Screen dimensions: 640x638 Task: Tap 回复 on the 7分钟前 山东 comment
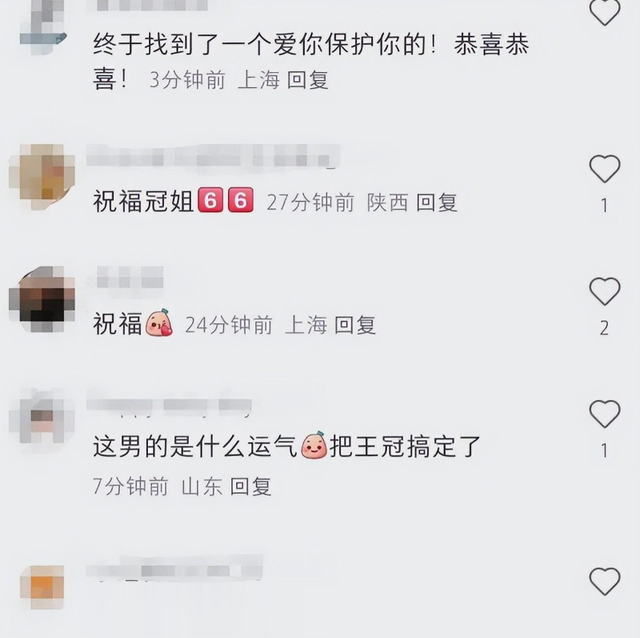click(250, 486)
